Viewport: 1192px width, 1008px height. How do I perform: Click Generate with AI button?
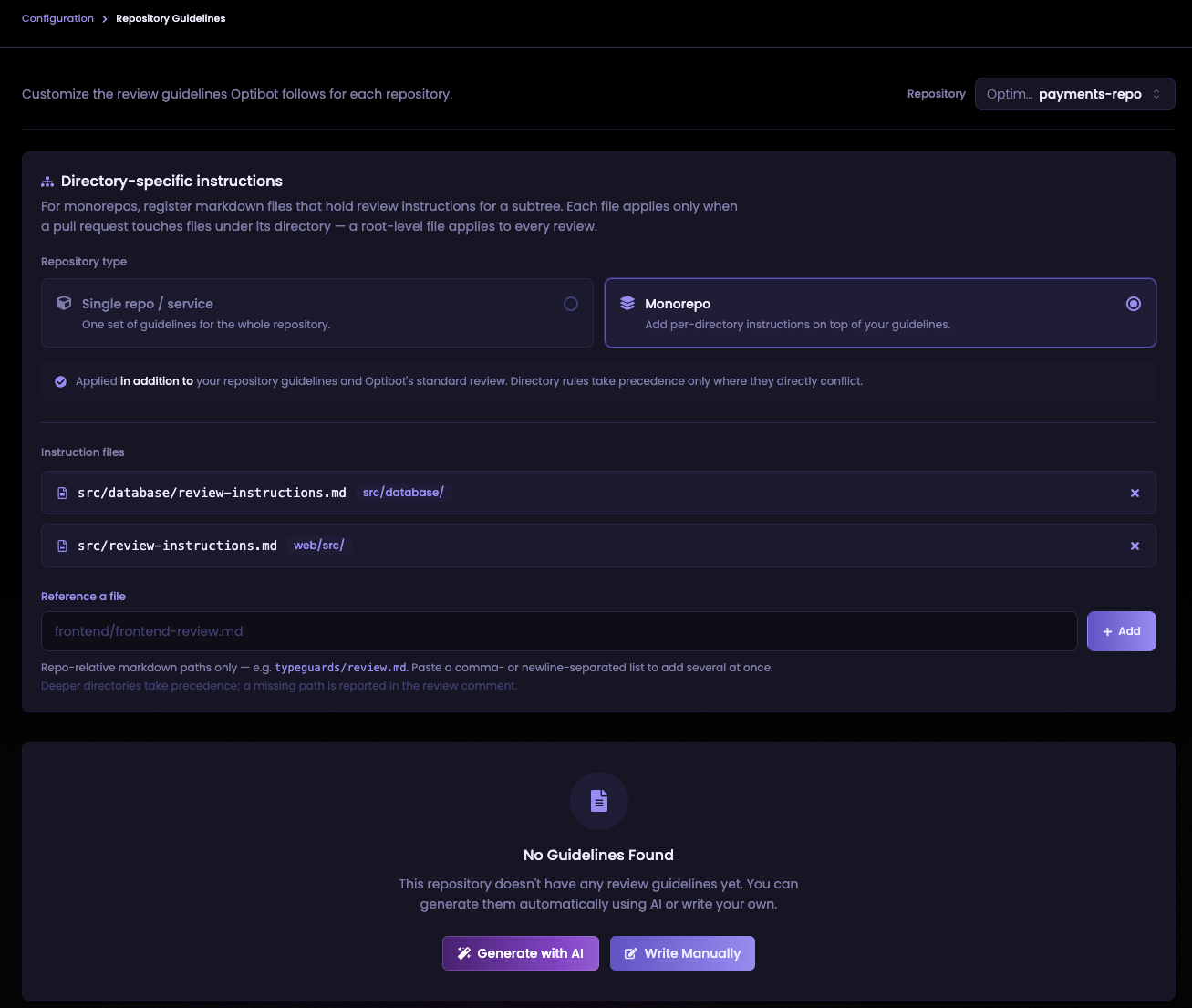pos(521,953)
